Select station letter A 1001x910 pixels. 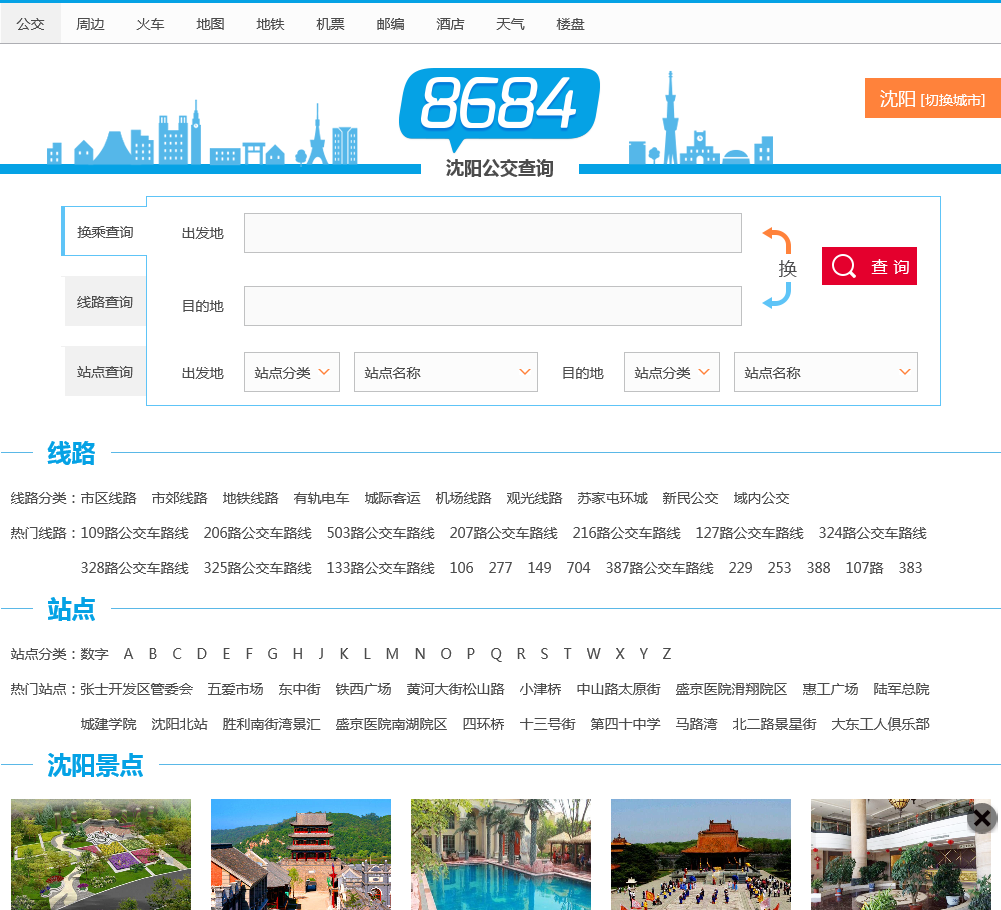tap(128, 654)
